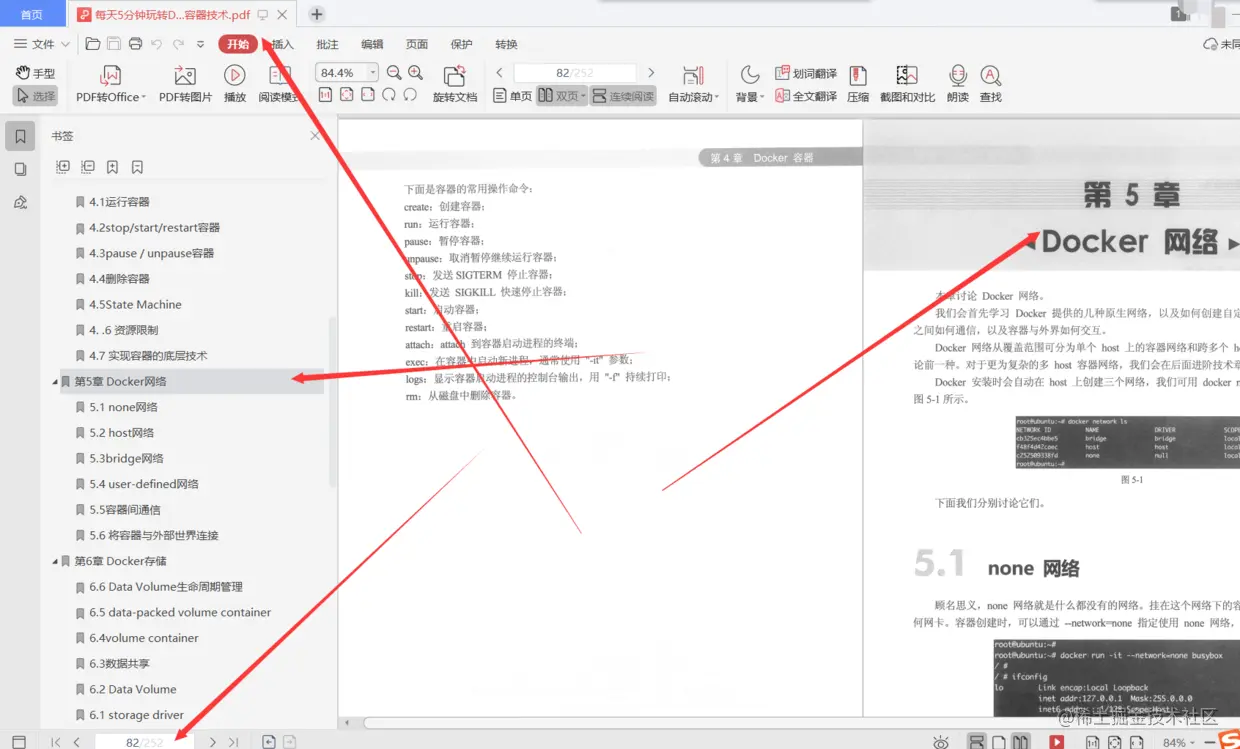1240x749 pixels.
Task: Select the actual-size zoom icon
Action: (x=325, y=95)
